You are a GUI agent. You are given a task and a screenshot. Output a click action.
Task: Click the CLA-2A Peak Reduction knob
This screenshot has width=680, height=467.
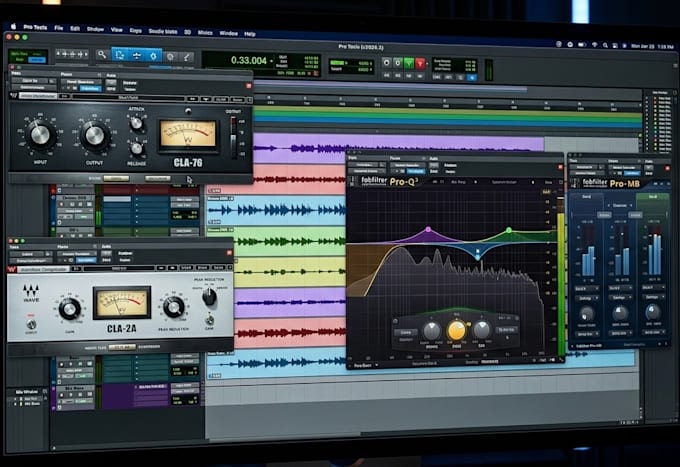pyautogui.click(x=173, y=307)
